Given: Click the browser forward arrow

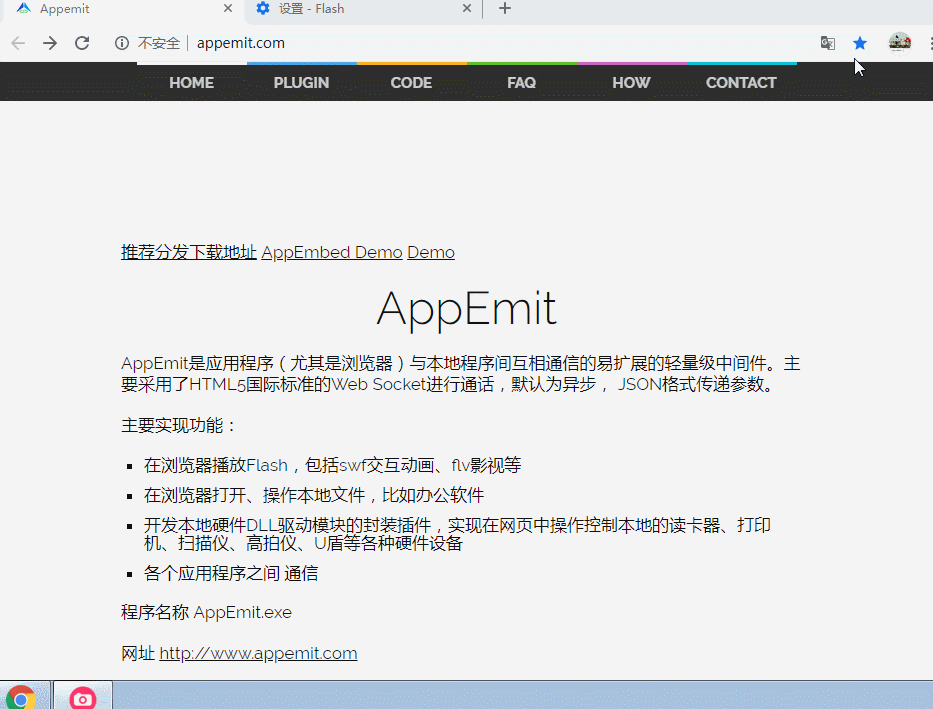Looking at the screenshot, I should [x=50, y=43].
